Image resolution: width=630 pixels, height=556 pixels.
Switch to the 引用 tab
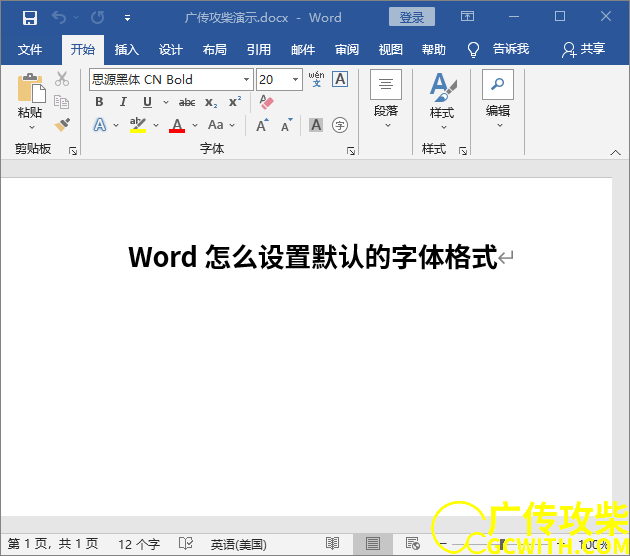click(259, 49)
